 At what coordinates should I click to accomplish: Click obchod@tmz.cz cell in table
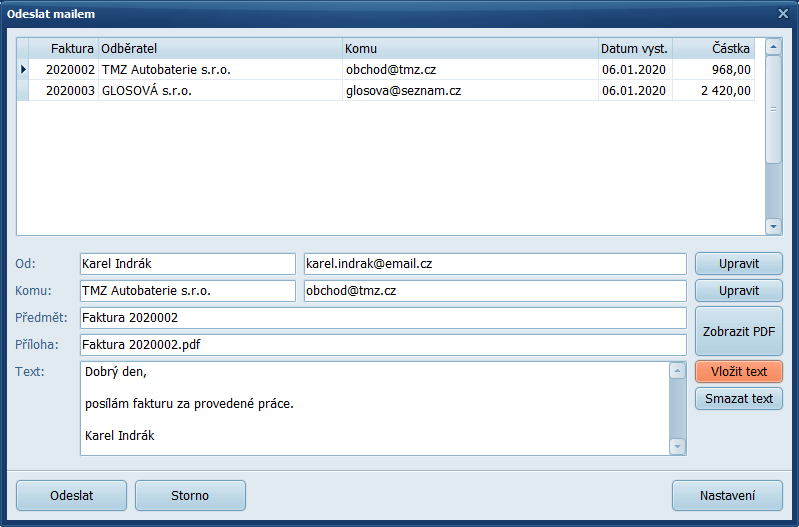click(x=470, y=69)
